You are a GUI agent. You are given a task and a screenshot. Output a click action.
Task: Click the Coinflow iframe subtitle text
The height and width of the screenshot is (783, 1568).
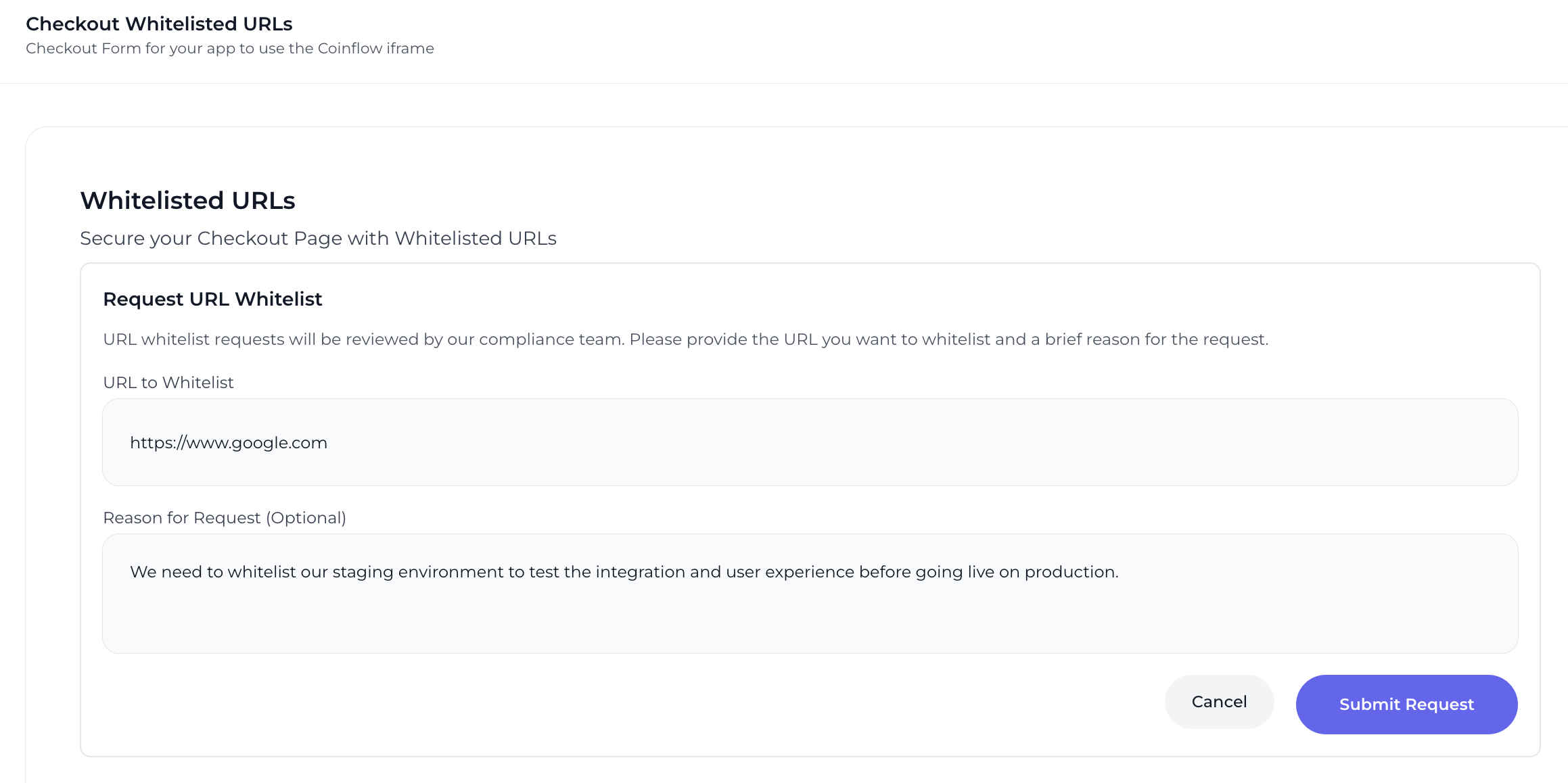tap(229, 49)
